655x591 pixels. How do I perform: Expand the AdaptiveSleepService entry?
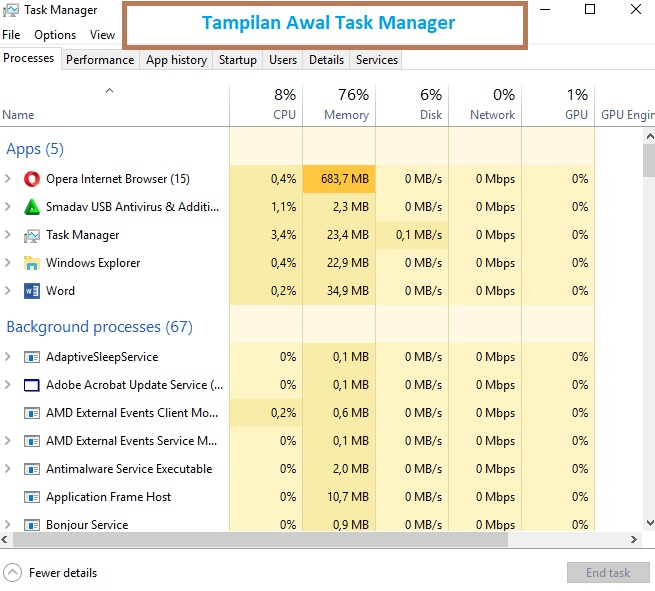[x=8, y=357]
